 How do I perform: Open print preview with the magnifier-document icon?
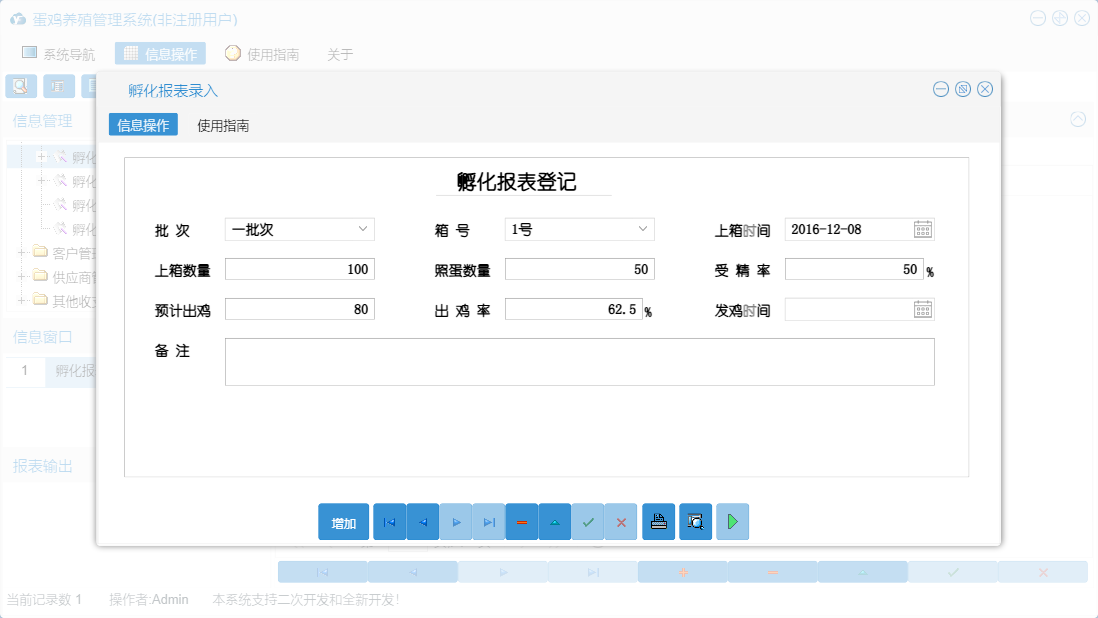pos(695,521)
